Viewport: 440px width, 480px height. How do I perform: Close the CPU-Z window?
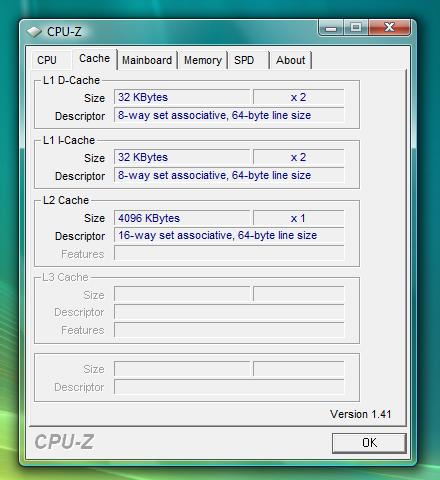(389, 27)
